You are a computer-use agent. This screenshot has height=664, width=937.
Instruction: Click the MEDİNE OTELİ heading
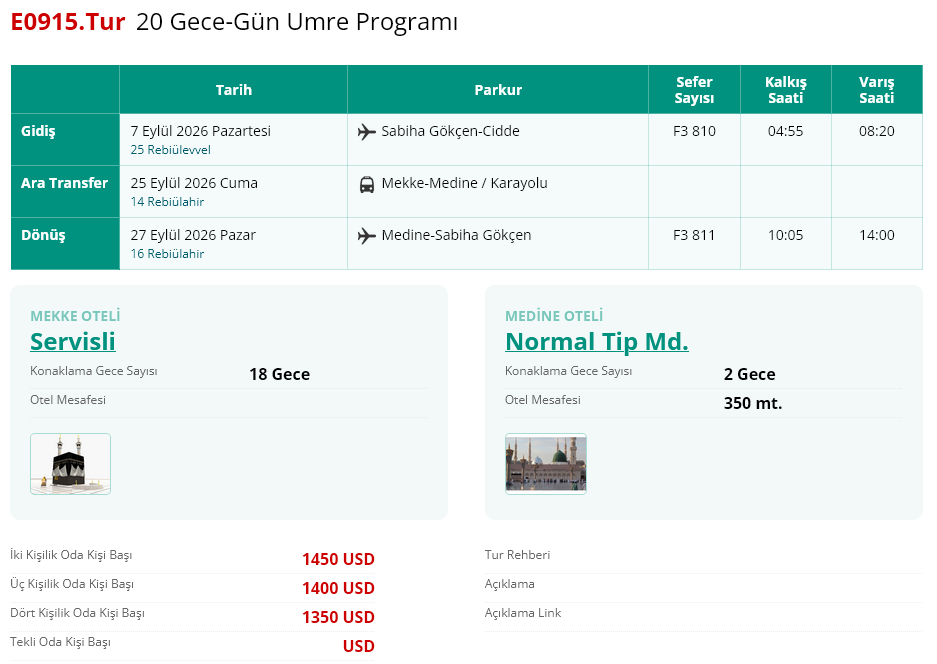(554, 316)
